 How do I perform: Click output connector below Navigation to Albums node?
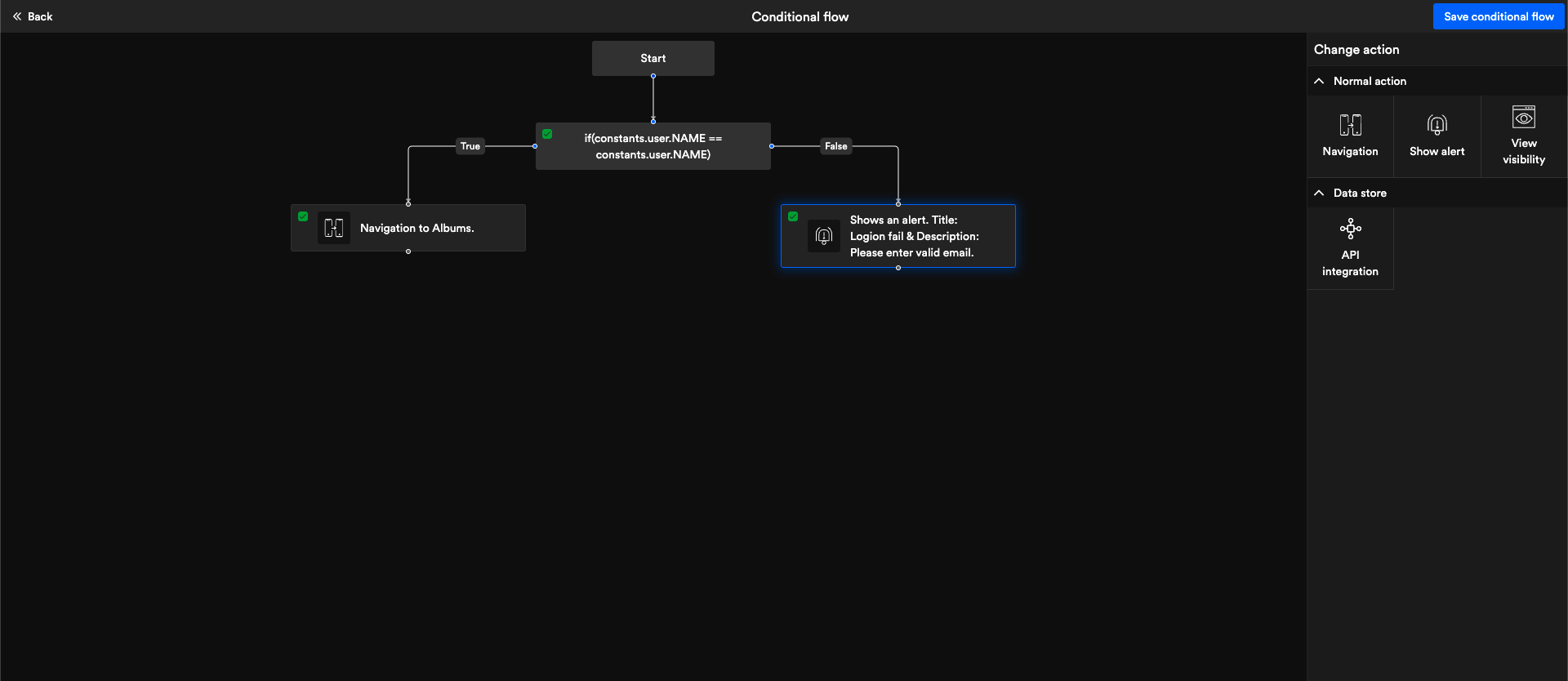coord(408,251)
